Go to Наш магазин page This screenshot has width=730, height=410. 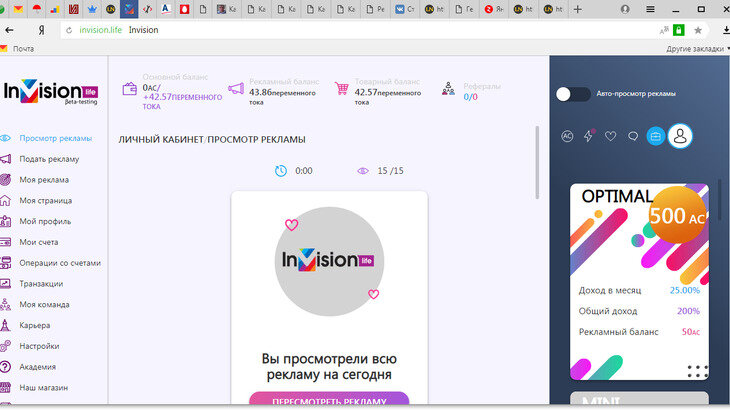click(43, 387)
